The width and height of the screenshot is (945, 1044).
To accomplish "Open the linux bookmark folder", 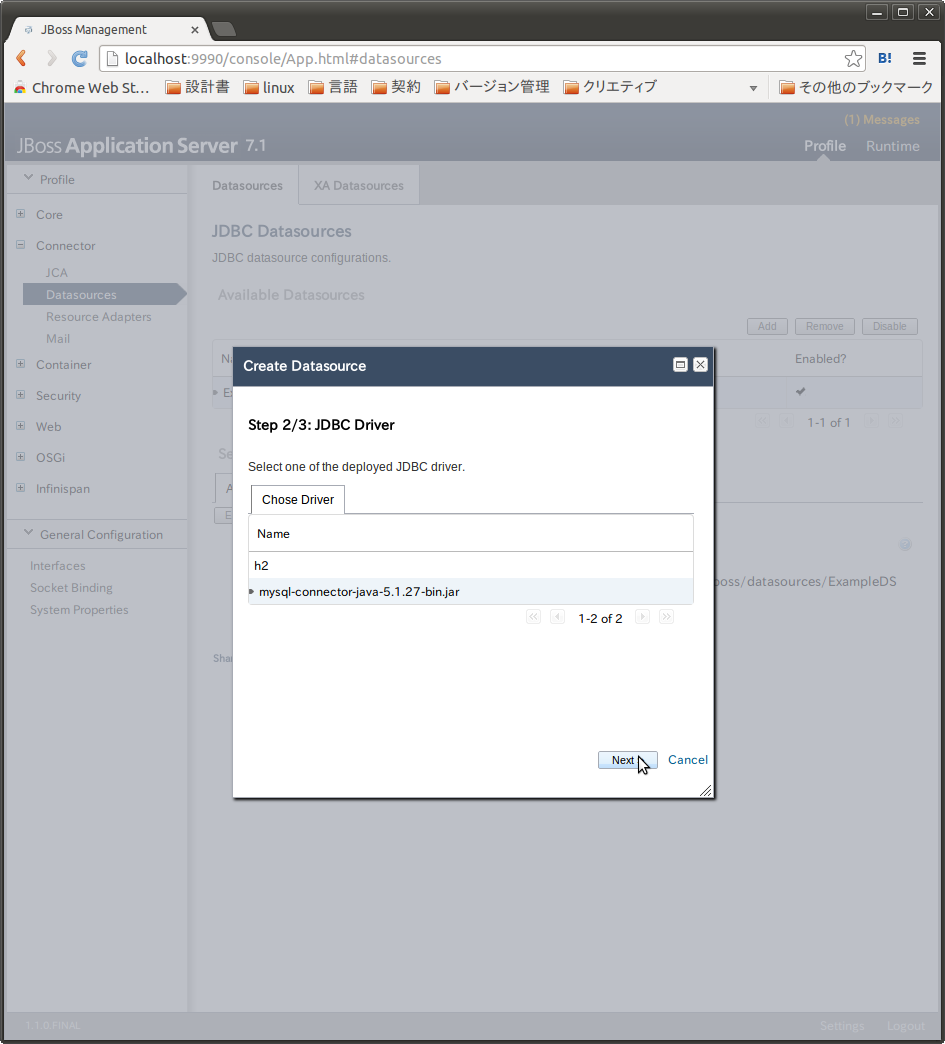I will tap(269, 87).
